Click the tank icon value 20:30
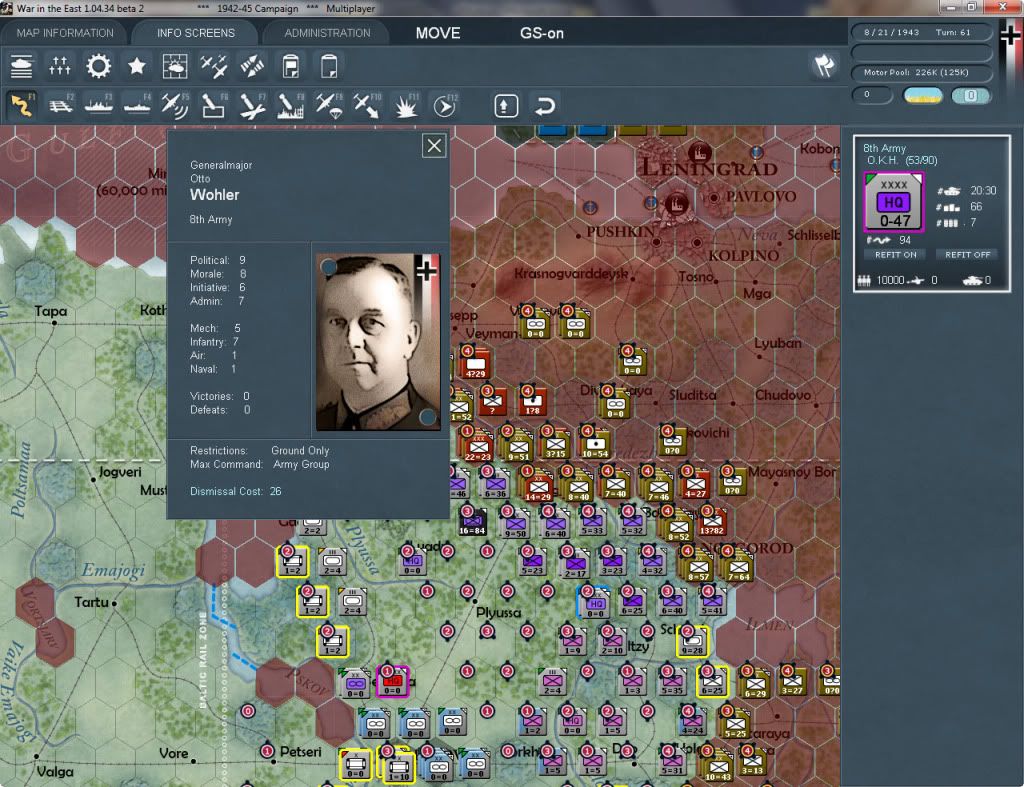Screen dimensions: 1024x787 pyautogui.click(x=983, y=190)
